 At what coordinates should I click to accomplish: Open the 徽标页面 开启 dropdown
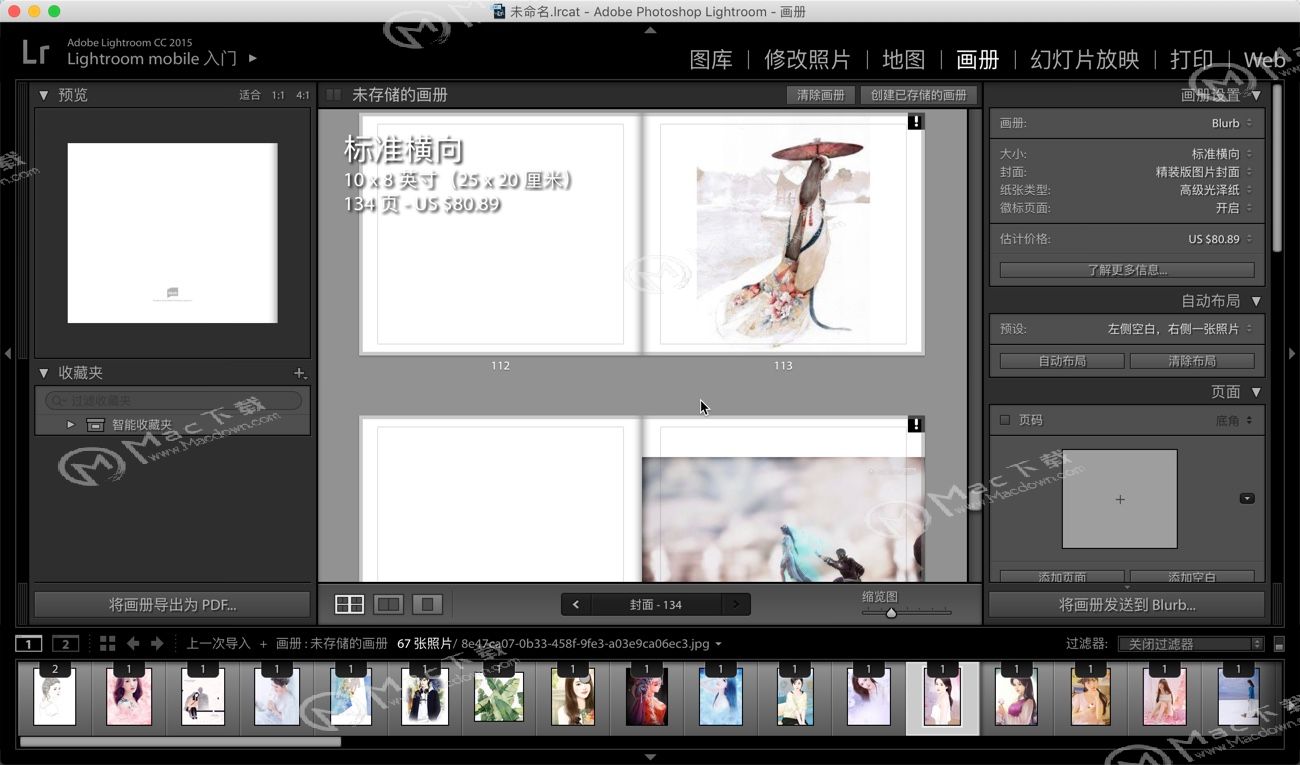tap(1234, 208)
